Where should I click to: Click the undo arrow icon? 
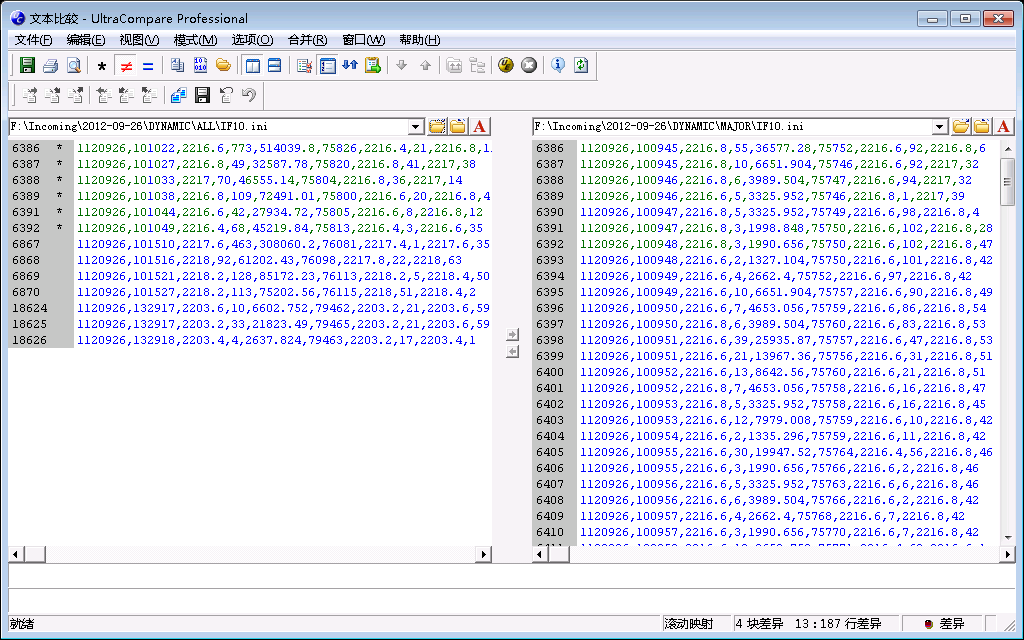tap(249, 95)
